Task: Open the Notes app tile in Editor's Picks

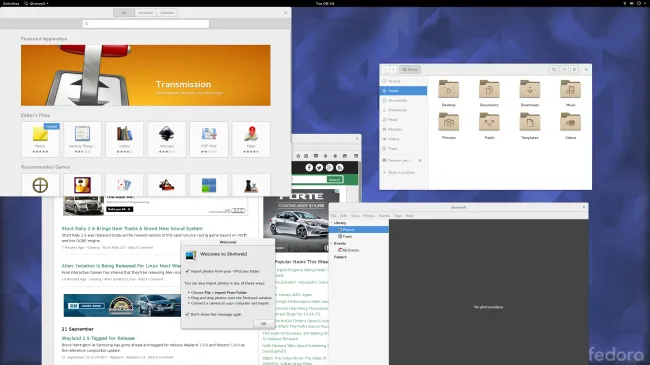Action: (x=40, y=139)
